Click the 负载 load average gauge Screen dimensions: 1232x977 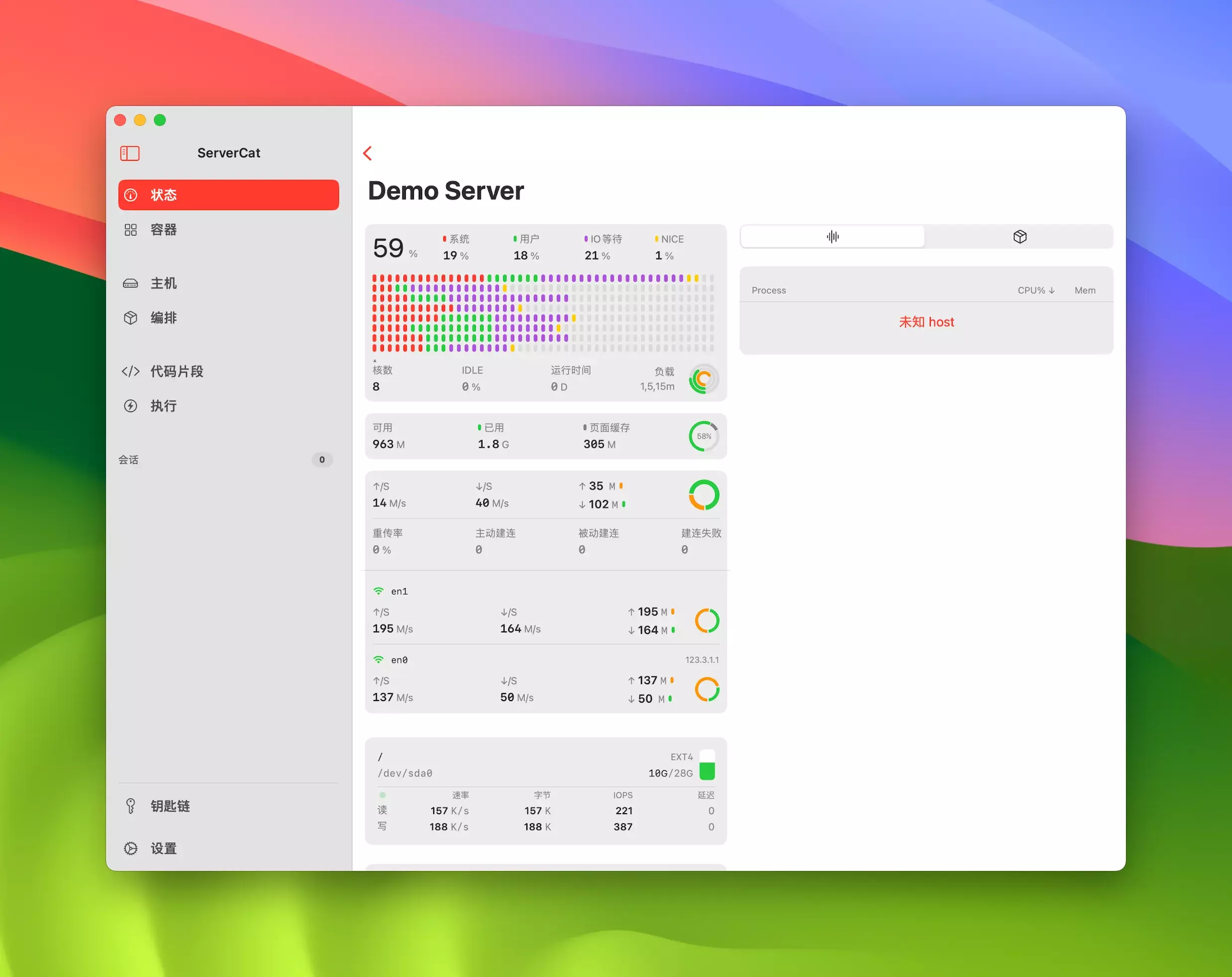pyautogui.click(x=704, y=379)
